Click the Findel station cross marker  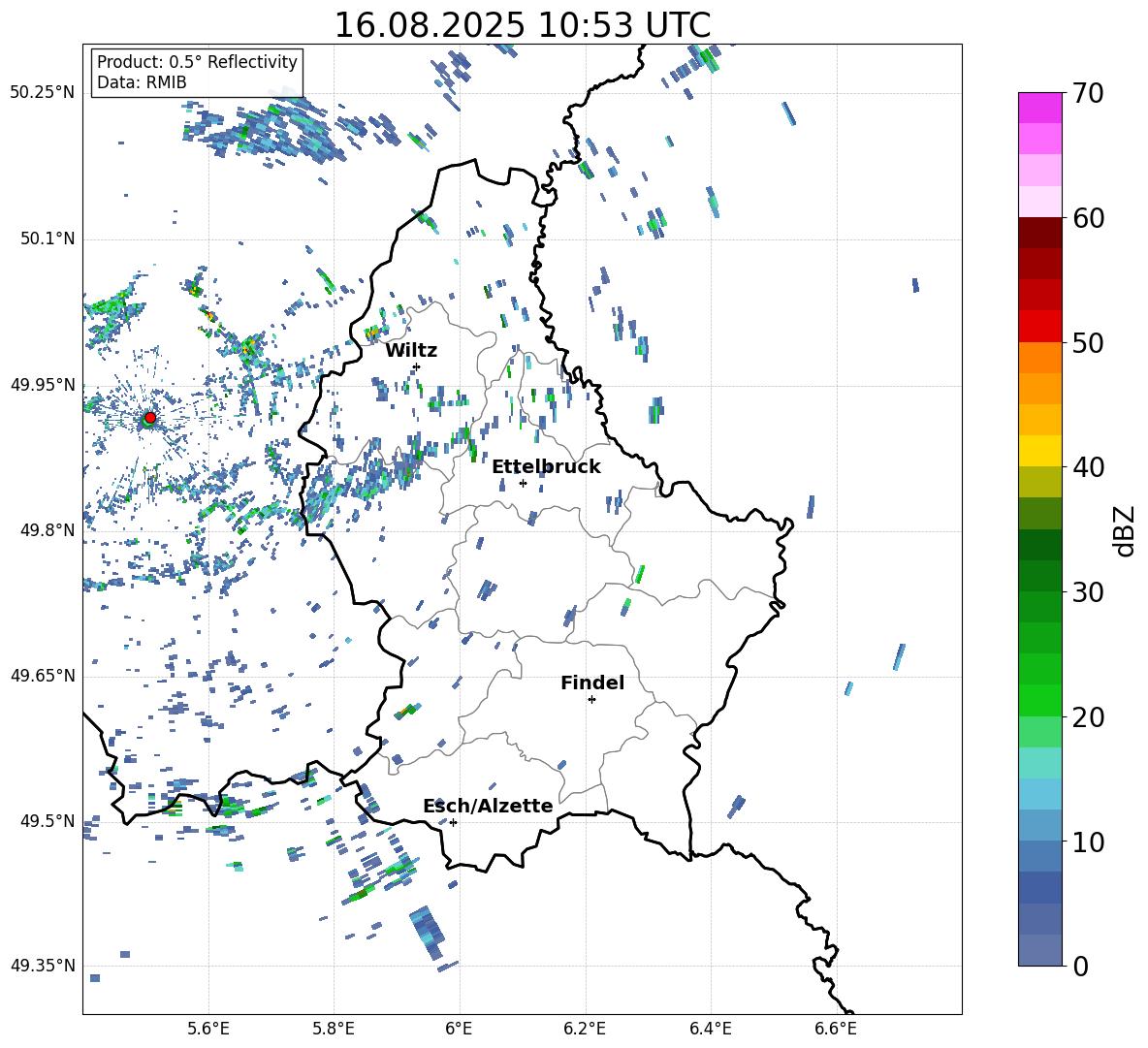click(x=591, y=700)
